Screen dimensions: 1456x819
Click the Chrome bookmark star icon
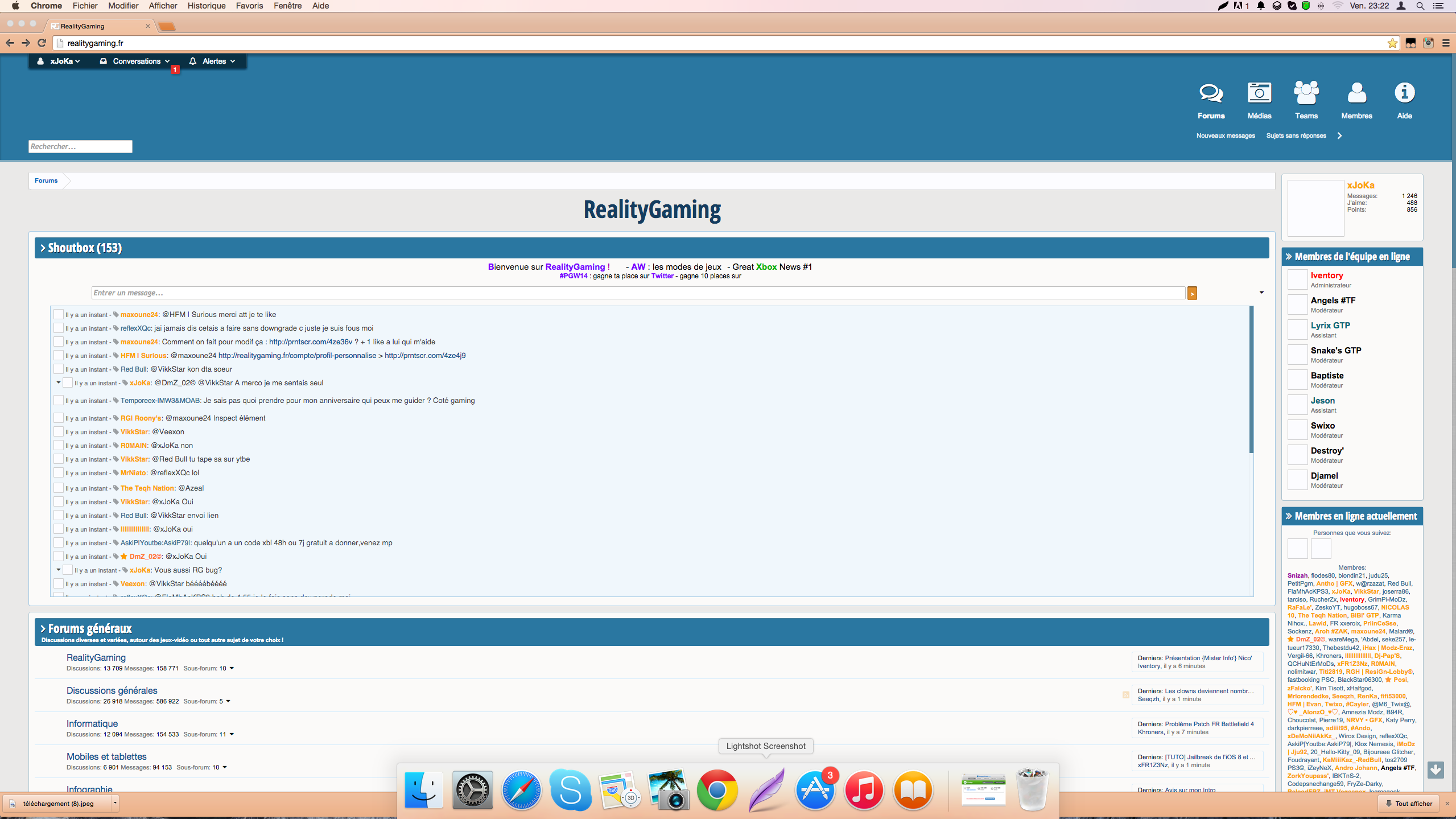[1392, 43]
